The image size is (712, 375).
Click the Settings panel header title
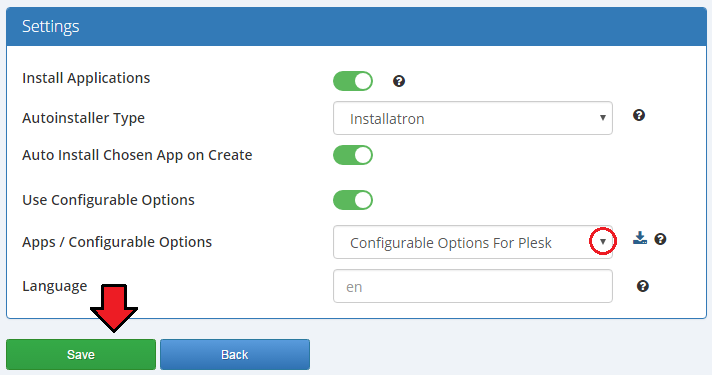pyautogui.click(x=51, y=26)
